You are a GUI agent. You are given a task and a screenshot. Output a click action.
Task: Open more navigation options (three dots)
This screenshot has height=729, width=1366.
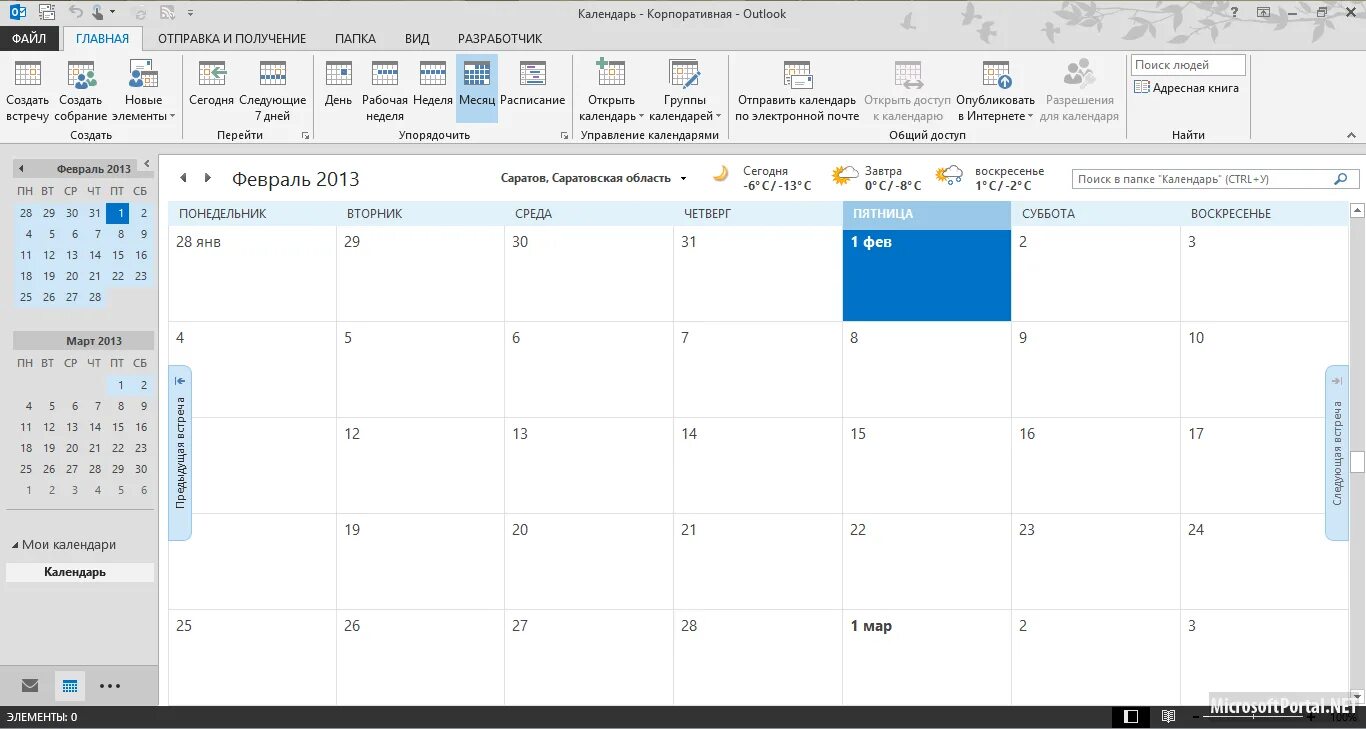pyautogui.click(x=110, y=686)
